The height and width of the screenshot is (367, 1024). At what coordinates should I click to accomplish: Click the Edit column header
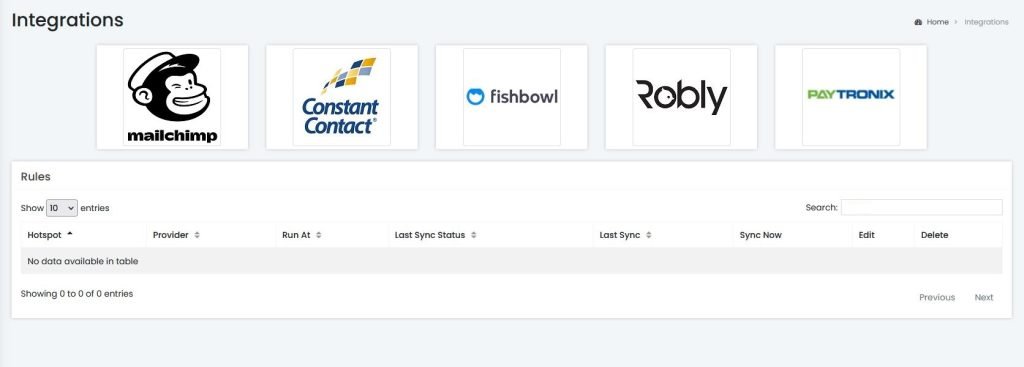(867, 235)
